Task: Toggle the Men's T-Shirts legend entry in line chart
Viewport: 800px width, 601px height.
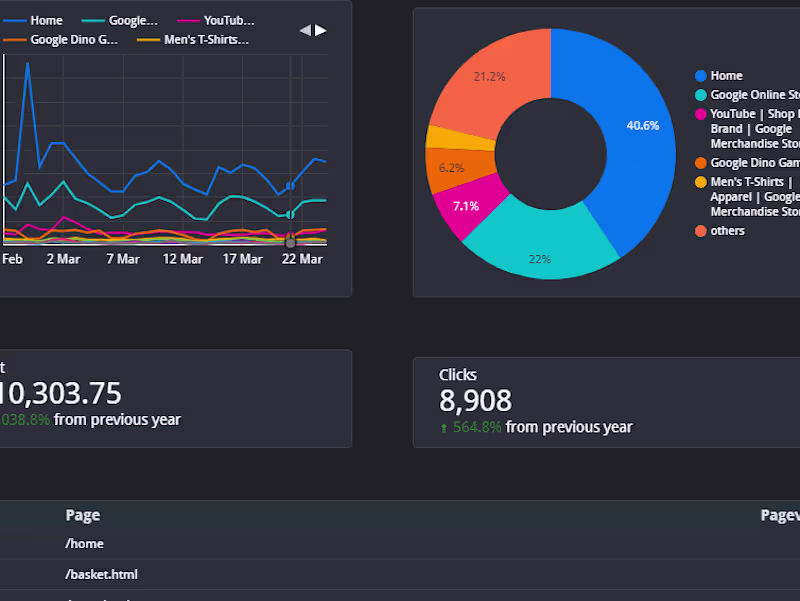Action: coord(193,40)
